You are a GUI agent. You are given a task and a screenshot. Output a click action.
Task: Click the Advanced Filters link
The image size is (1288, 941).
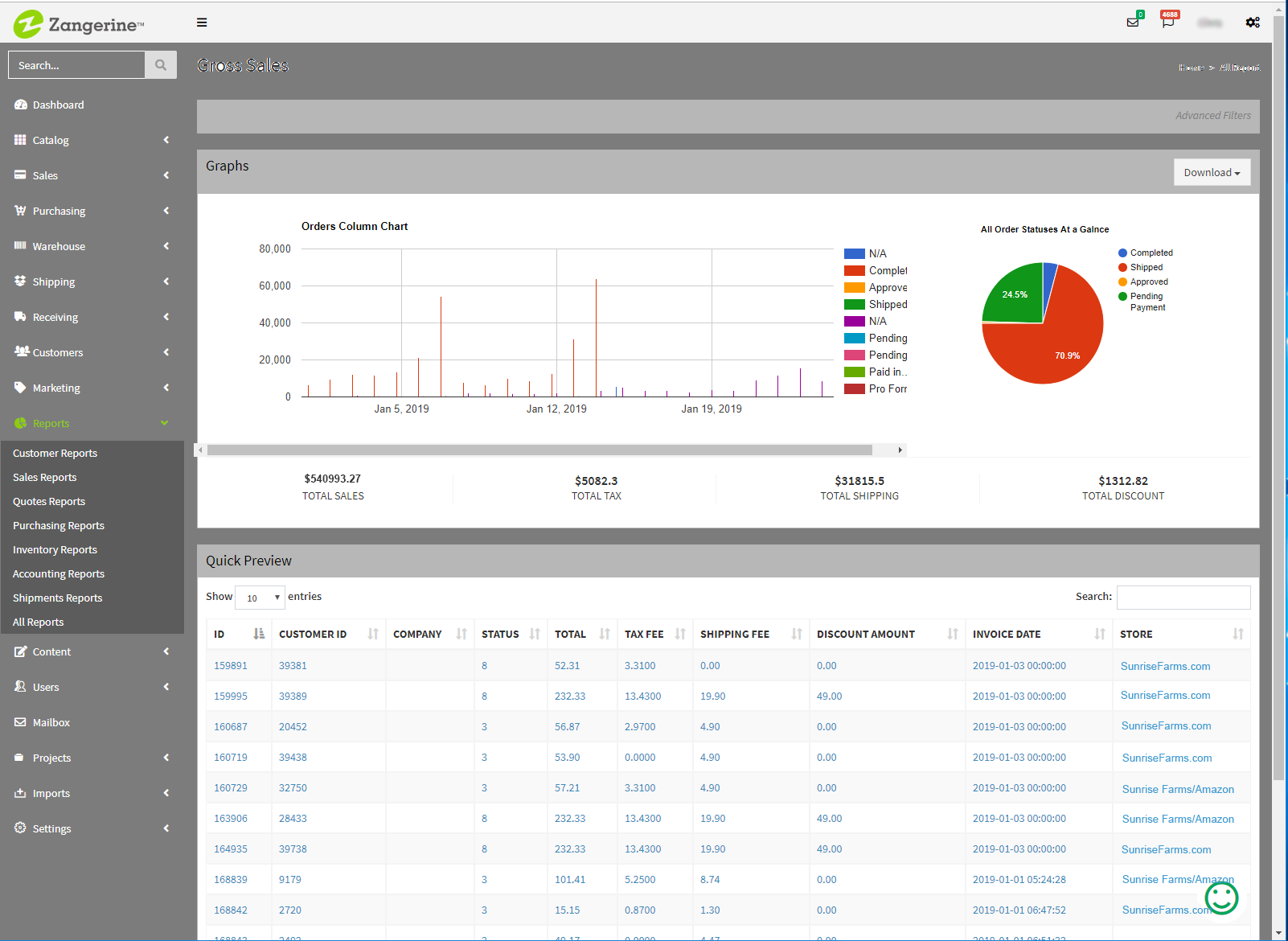1212,116
